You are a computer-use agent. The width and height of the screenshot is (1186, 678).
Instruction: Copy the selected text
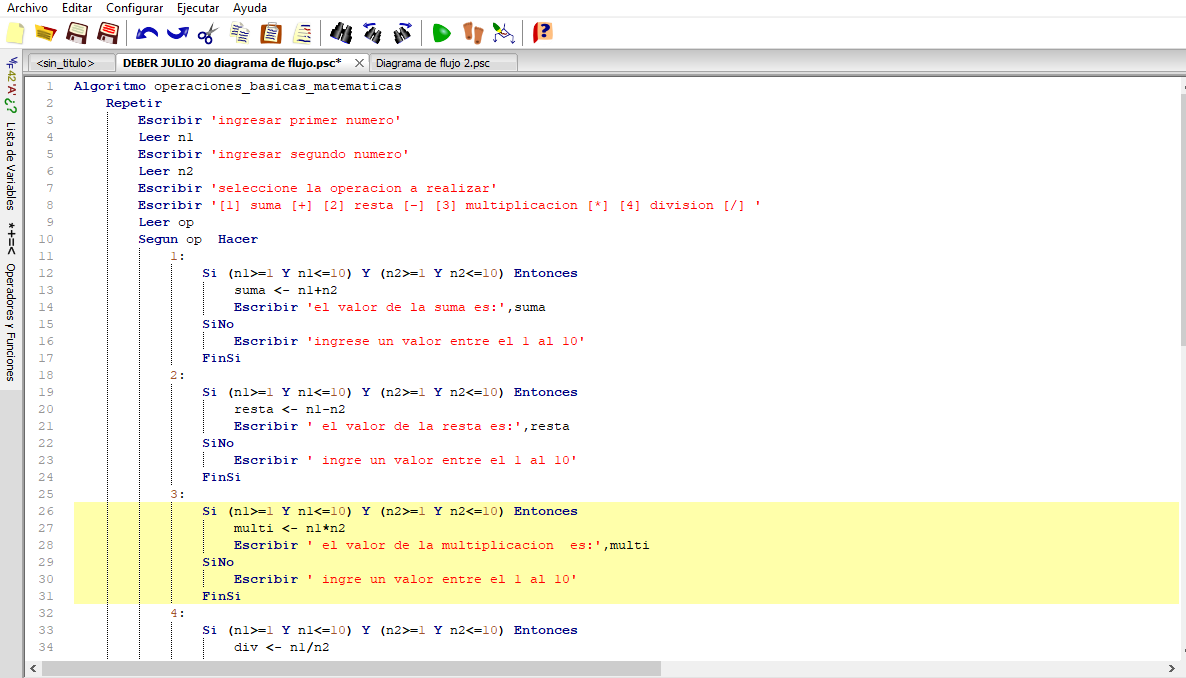coord(239,32)
